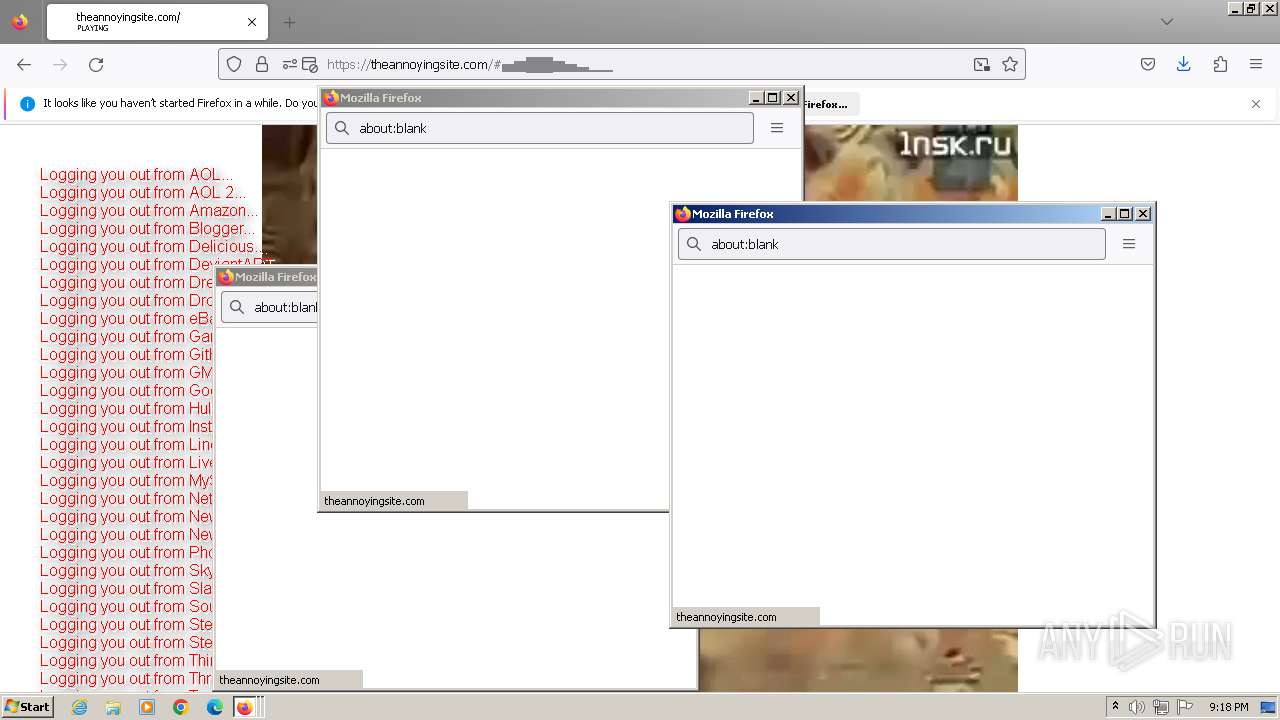Open the tracking protection shield icon

[234, 64]
